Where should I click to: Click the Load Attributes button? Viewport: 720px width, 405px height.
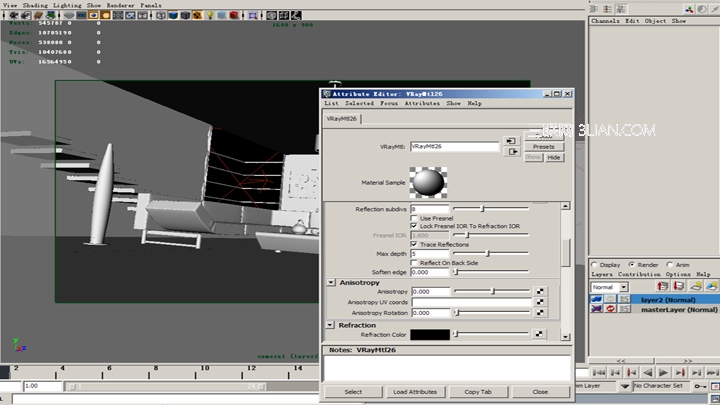tap(415, 392)
